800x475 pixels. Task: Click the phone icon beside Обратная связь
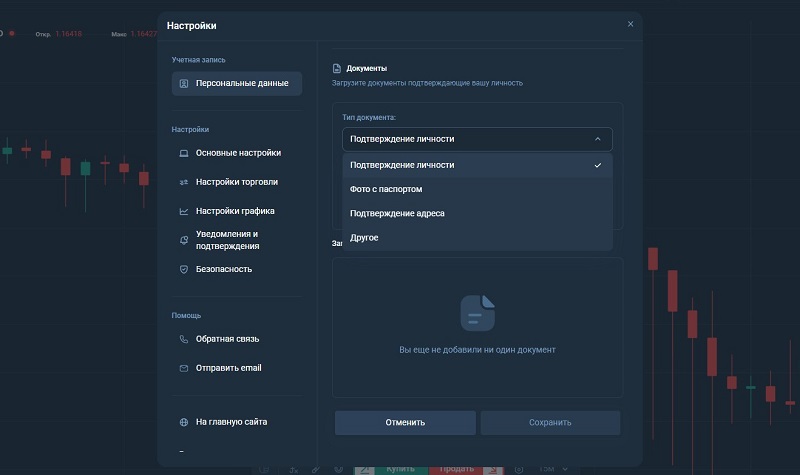click(184, 339)
